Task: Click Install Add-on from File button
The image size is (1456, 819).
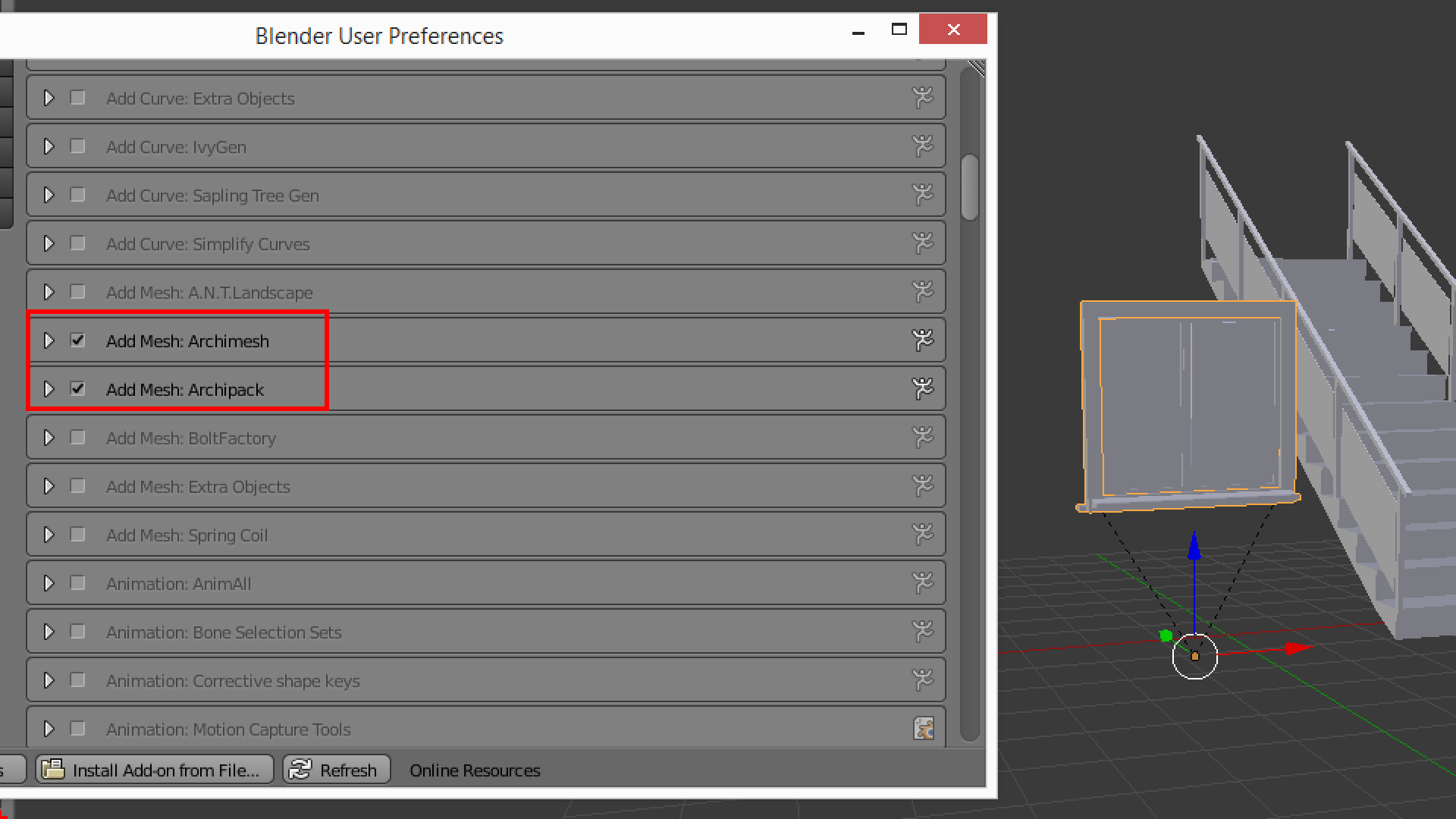Action: pyautogui.click(x=155, y=770)
